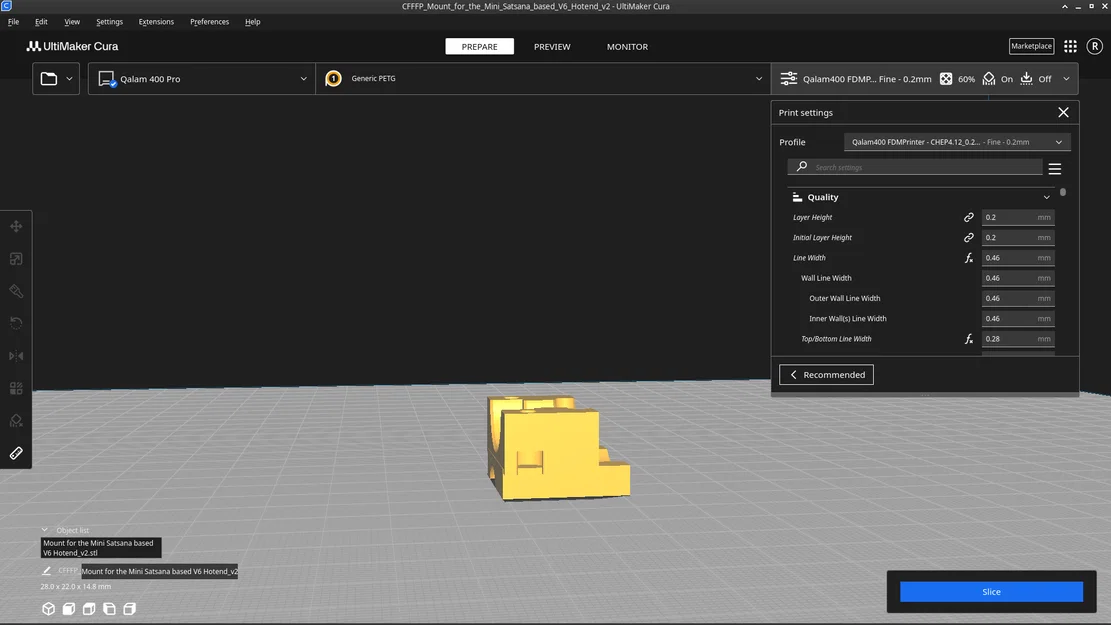Click the Top/Bottom Line Width value field
The width and height of the screenshot is (1111, 625).
[x=1017, y=339]
